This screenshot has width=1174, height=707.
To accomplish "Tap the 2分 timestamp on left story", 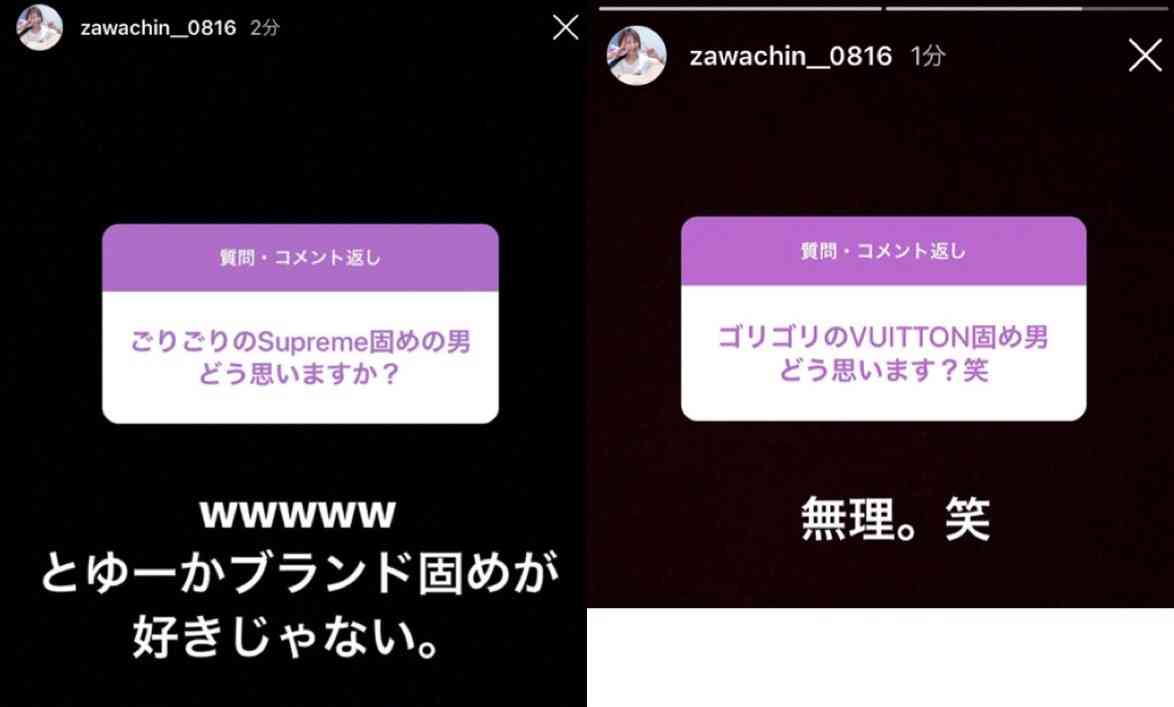I will point(264,28).
